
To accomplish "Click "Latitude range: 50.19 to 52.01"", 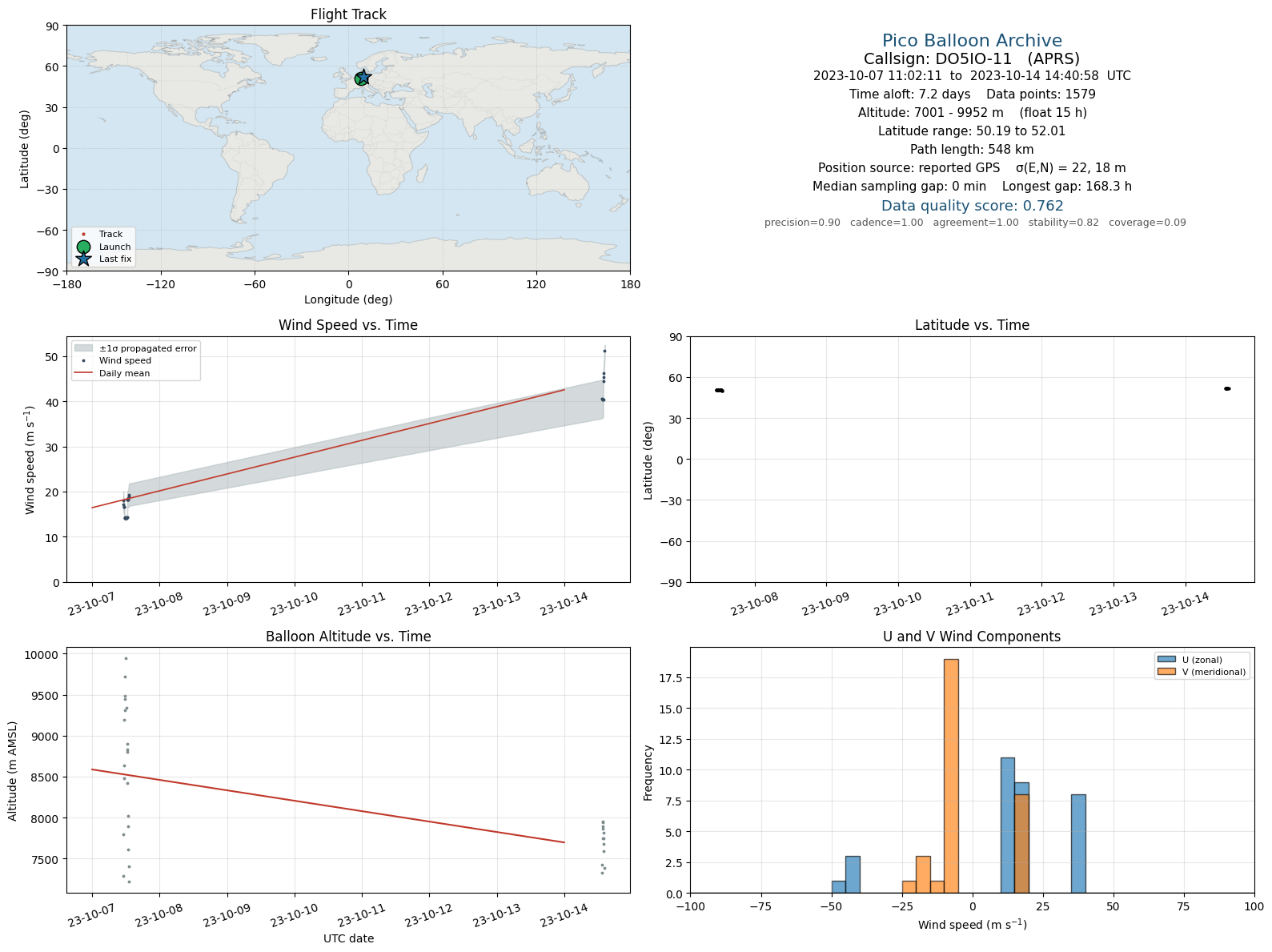I will [972, 131].
